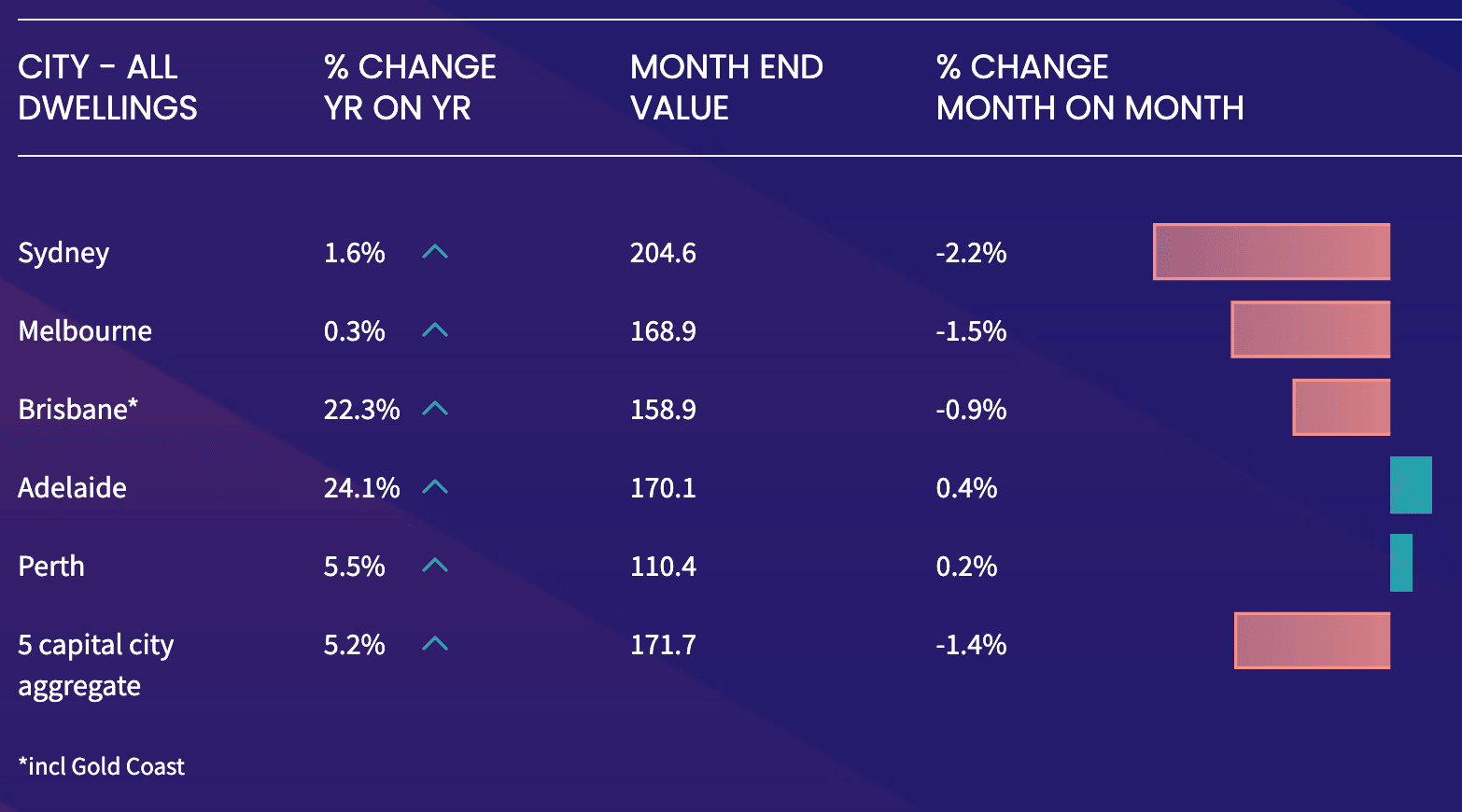
Task: Click the up arrow beside Adelaide's 24.1%
Action: click(435, 487)
